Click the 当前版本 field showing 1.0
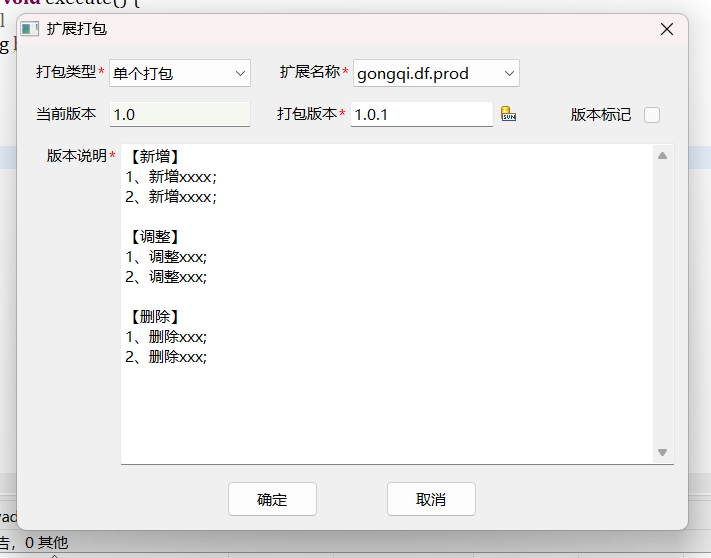Image resolution: width=711 pixels, height=558 pixels. [180, 114]
